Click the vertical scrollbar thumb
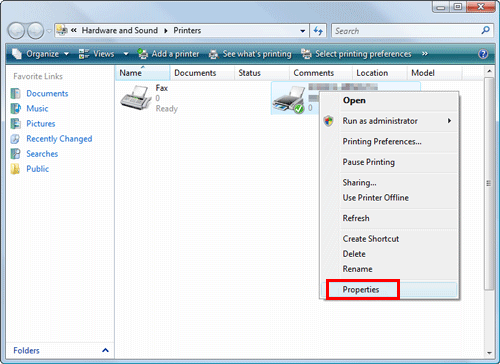Image resolution: width=500 pixels, height=364 pixels. (x=489, y=183)
